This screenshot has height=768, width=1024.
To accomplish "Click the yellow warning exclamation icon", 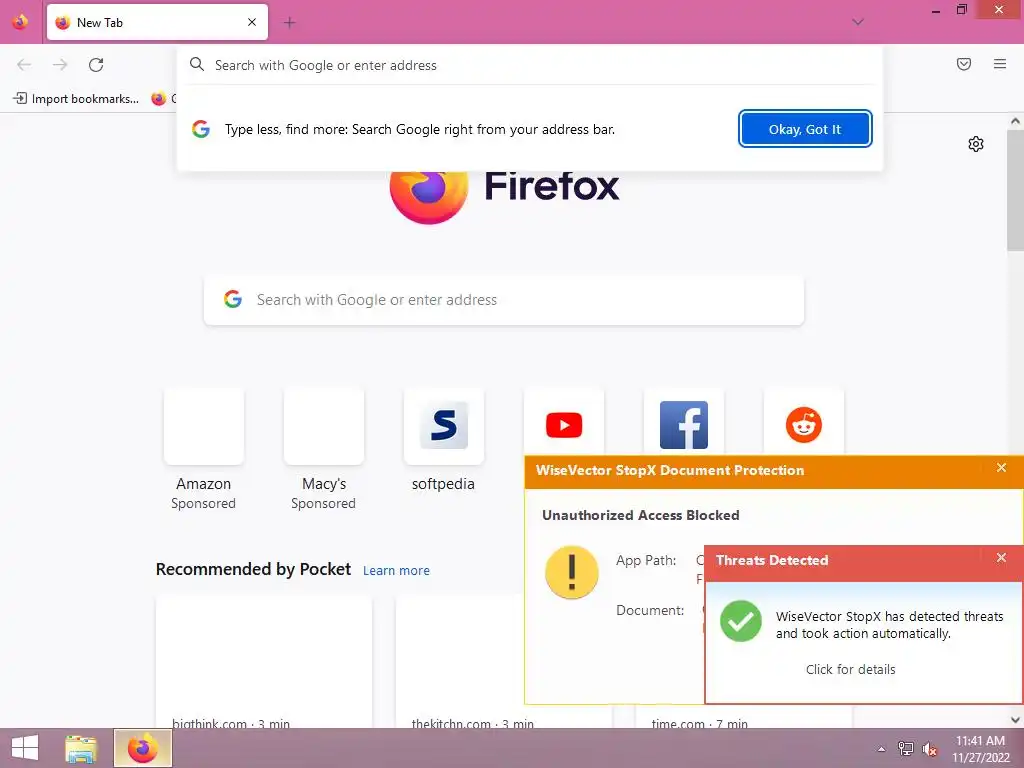I will [571, 572].
